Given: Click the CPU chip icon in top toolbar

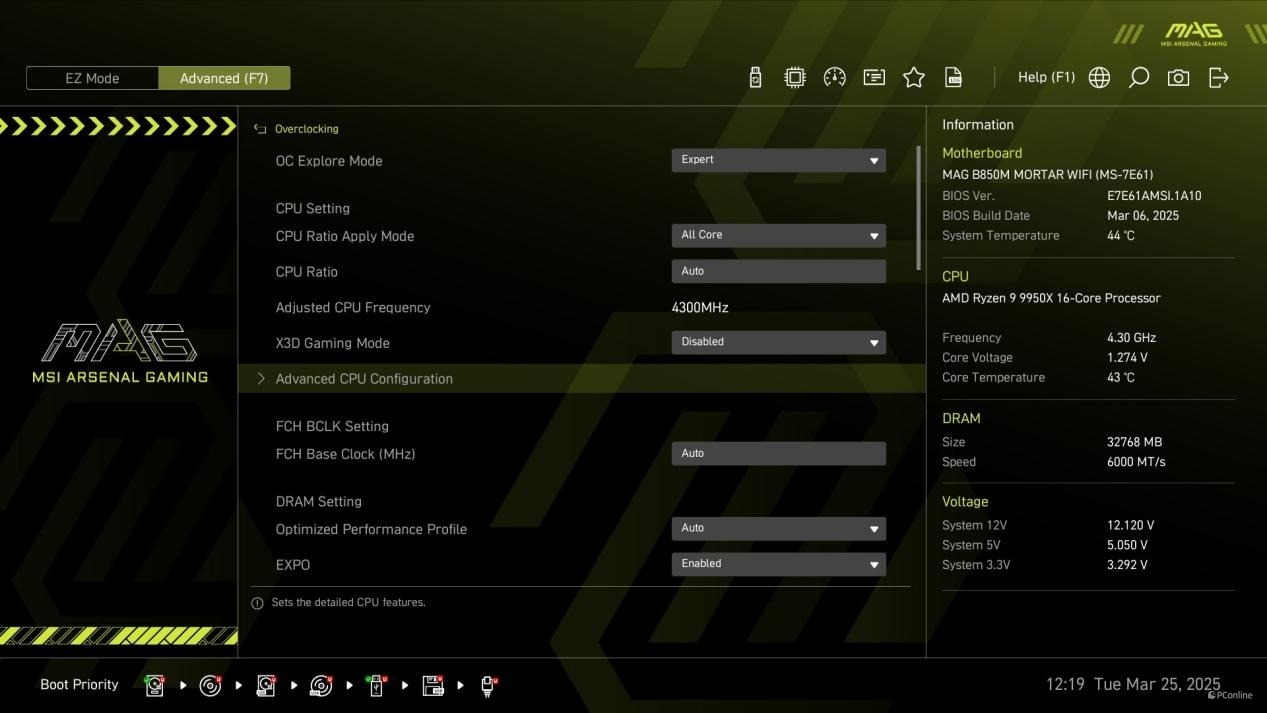Looking at the screenshot, I should [795, 78].
